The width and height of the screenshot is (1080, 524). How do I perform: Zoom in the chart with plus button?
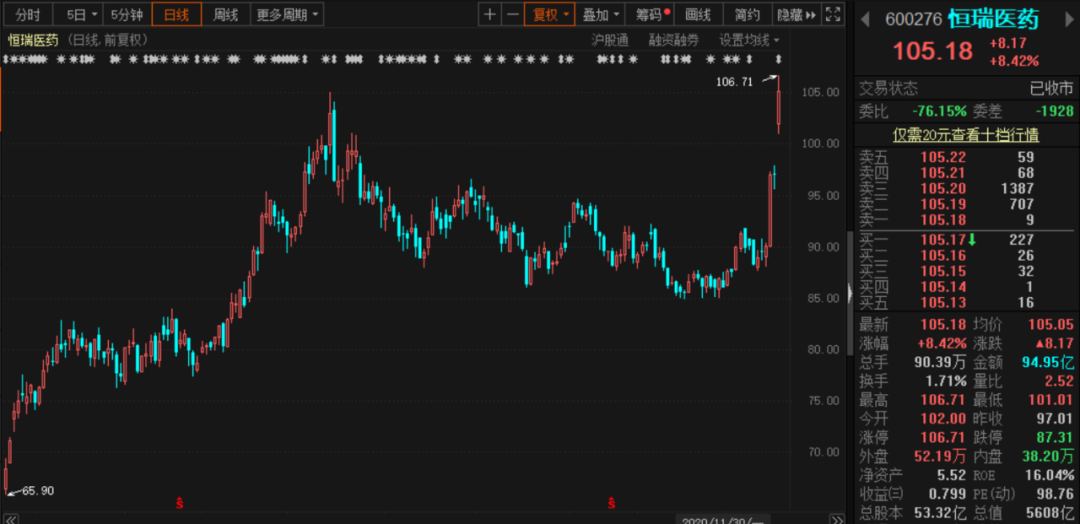[490, 14]
